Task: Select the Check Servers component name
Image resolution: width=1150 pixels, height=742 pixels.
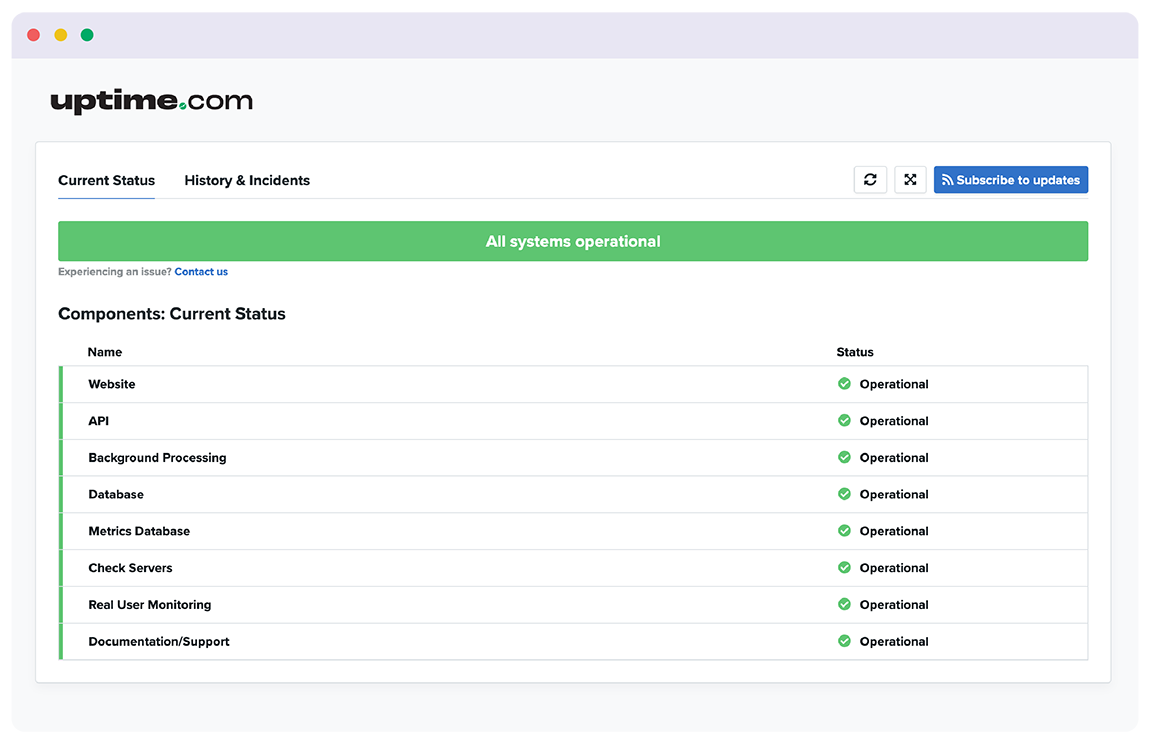Action: 130,568
